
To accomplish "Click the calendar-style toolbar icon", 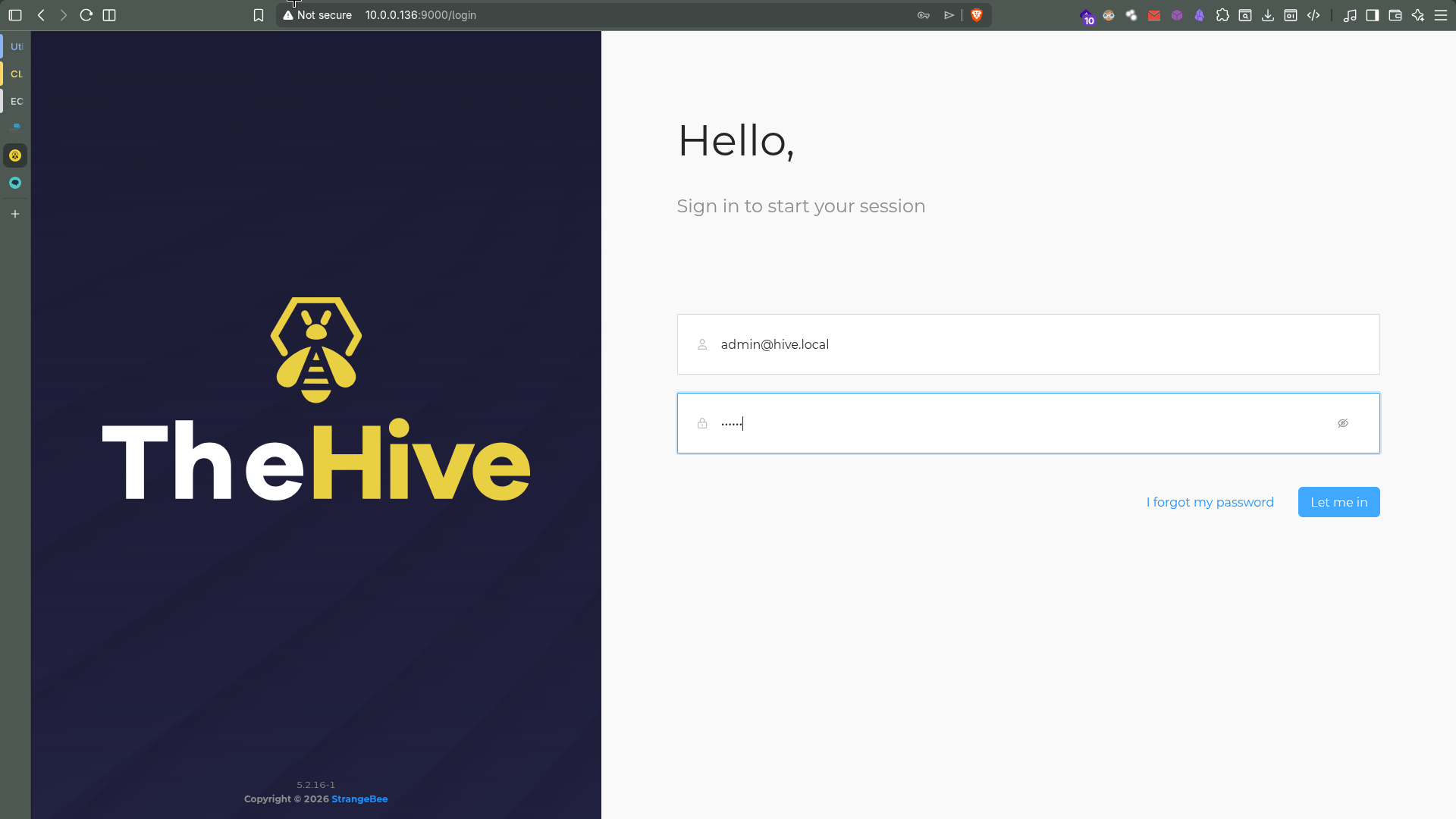I will 1291,15.
